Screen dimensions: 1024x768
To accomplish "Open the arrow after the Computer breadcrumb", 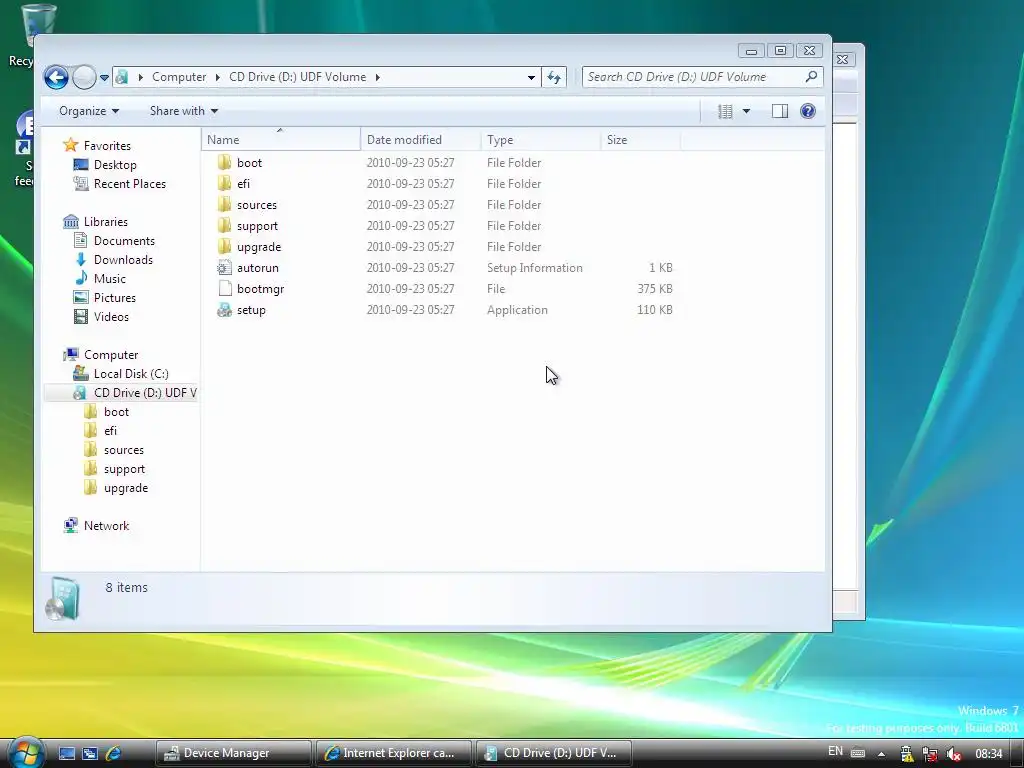I will tap(217, 77).
